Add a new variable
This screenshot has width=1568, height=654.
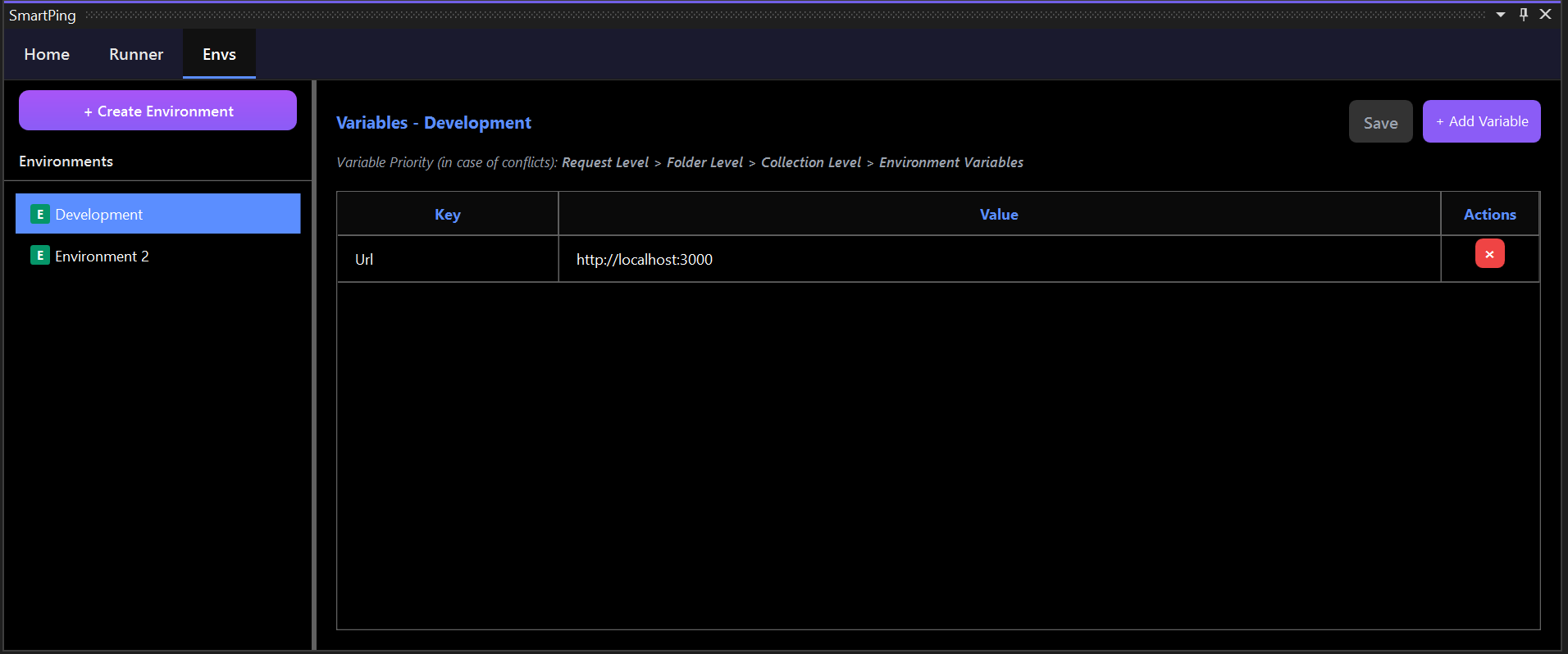point(1481,121)
